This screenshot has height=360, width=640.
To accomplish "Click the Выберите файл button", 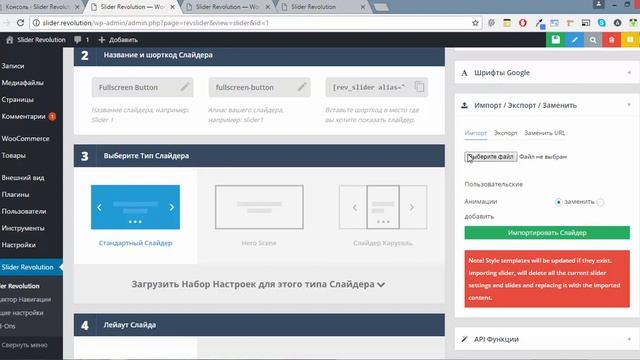I will [x=491, y=157].
